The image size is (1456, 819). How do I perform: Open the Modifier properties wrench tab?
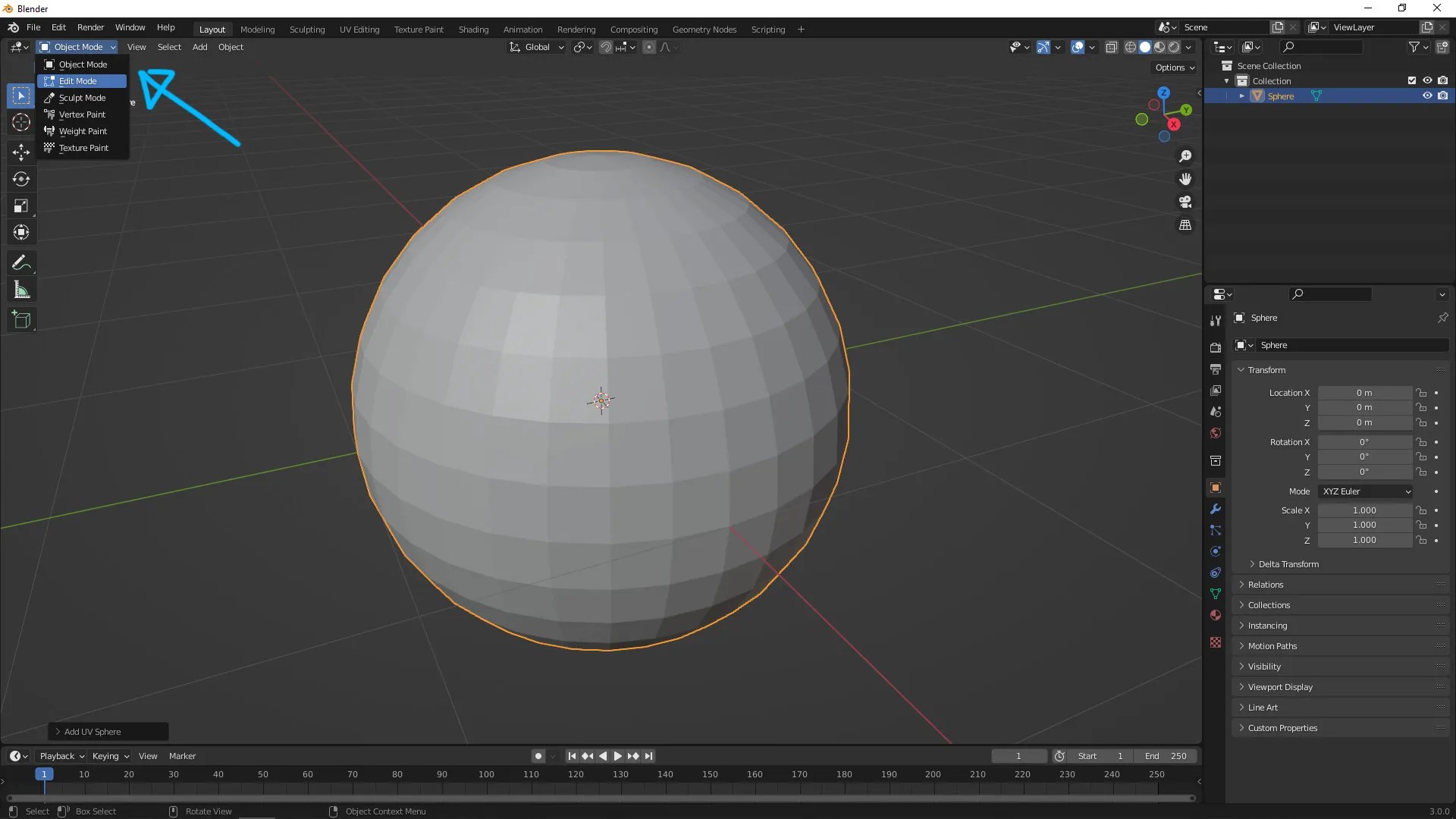1216,509
